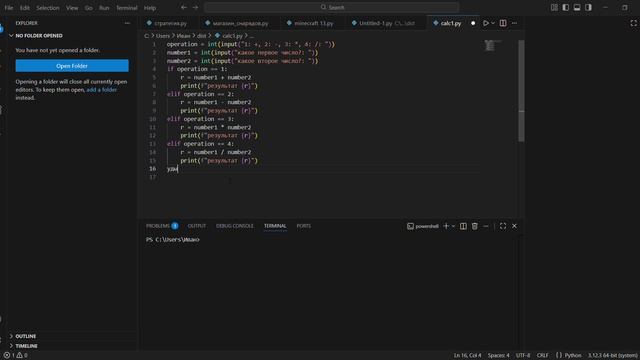Maximize the terminal panel size
The width and height of the screenshot is (640, 360).
[x=503, y=226]
